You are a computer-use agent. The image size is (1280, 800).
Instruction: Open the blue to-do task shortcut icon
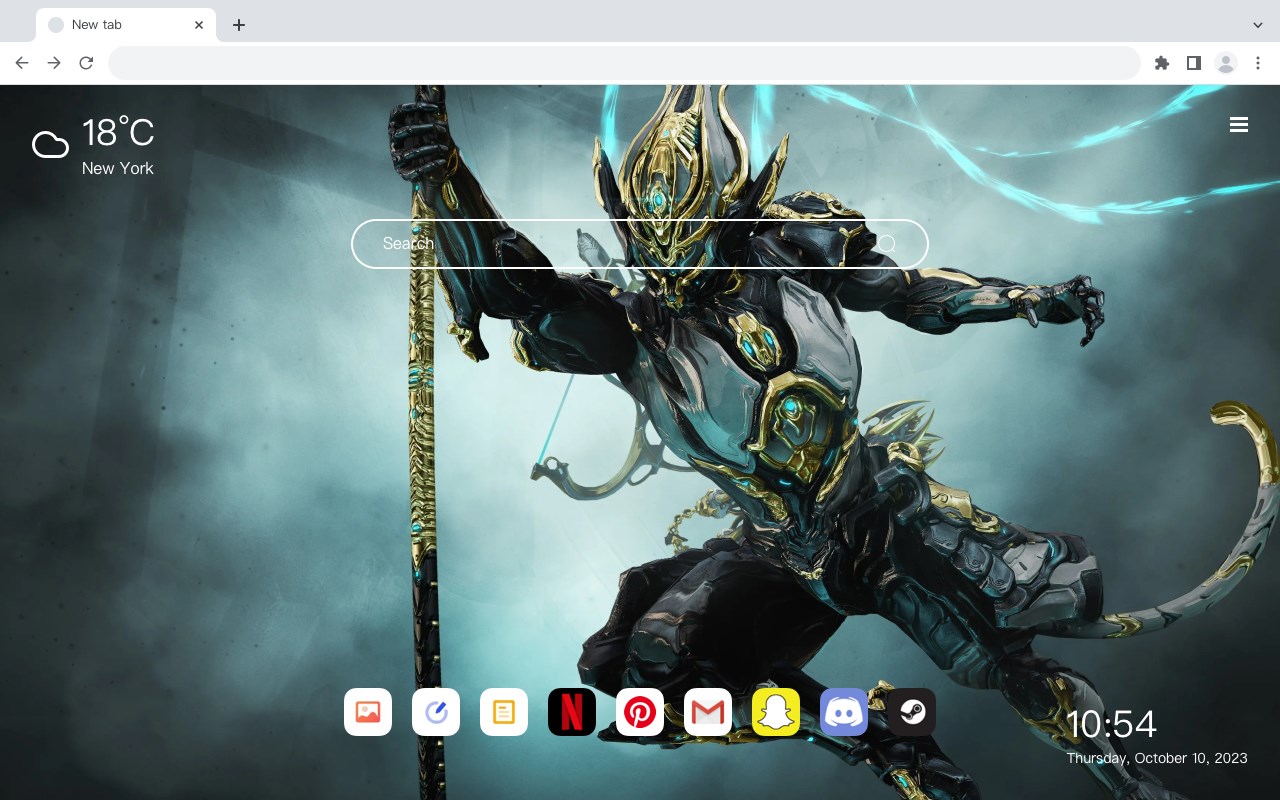click(x=436, y=712)
